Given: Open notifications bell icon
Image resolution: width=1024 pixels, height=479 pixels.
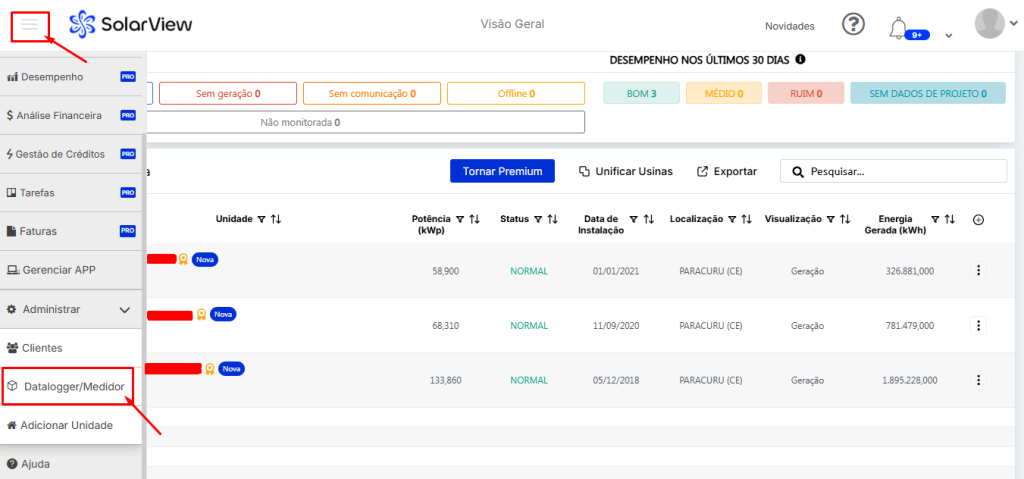Looking at the screenshot, I should pos(900,28).
